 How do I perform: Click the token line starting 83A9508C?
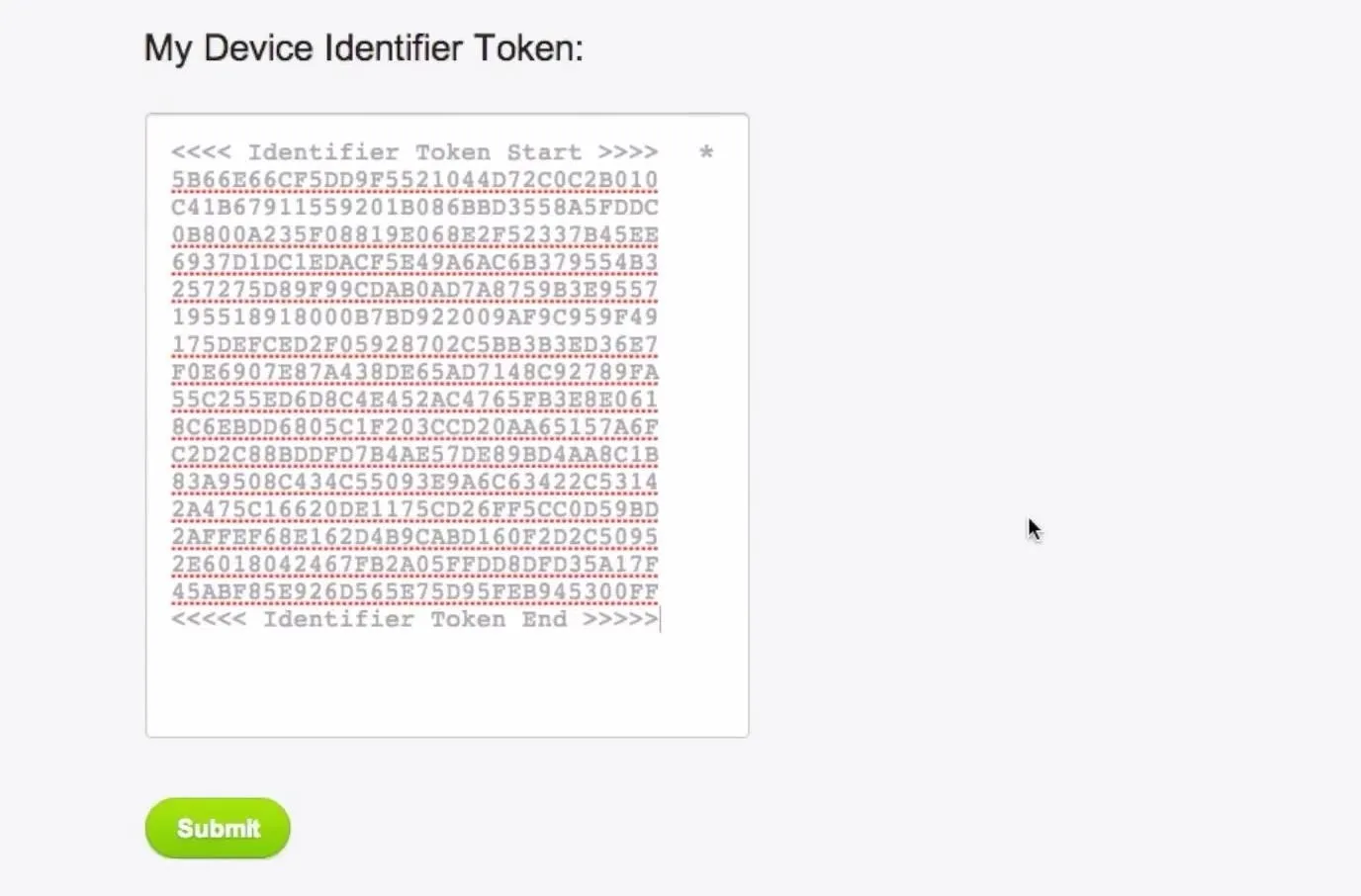(x=414, y=482)
